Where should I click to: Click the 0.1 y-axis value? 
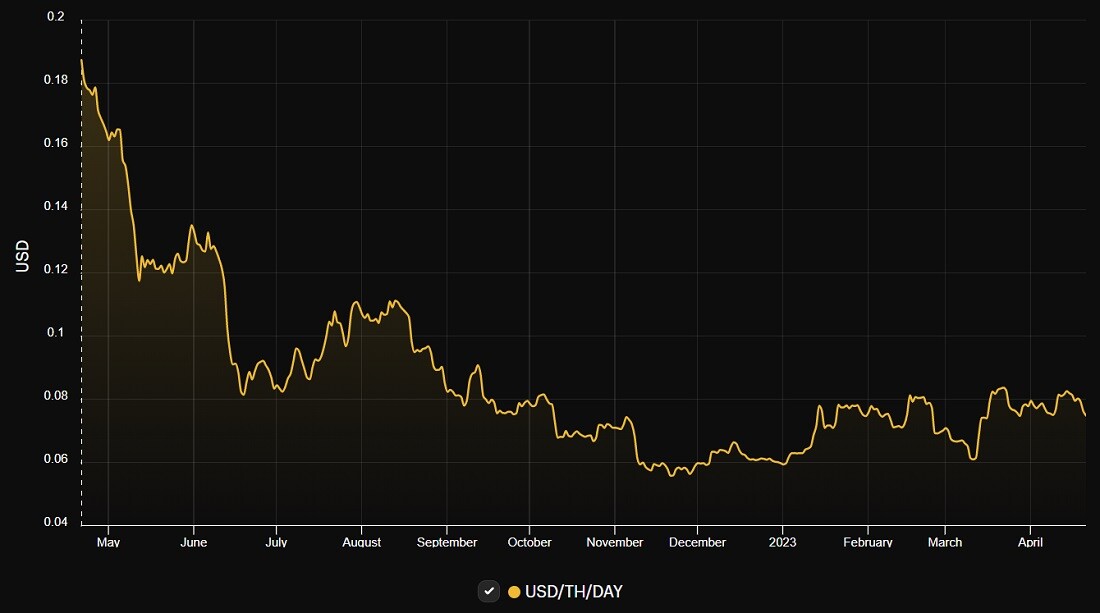click(x=55, y=332)
